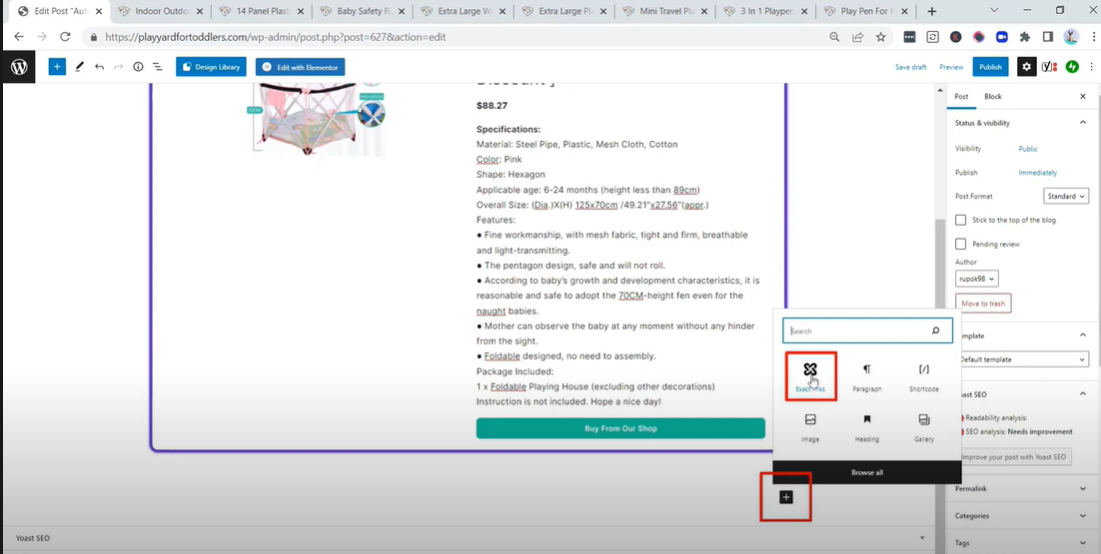Click Save draft link
Screen dimensions: 1101x554
911,67
